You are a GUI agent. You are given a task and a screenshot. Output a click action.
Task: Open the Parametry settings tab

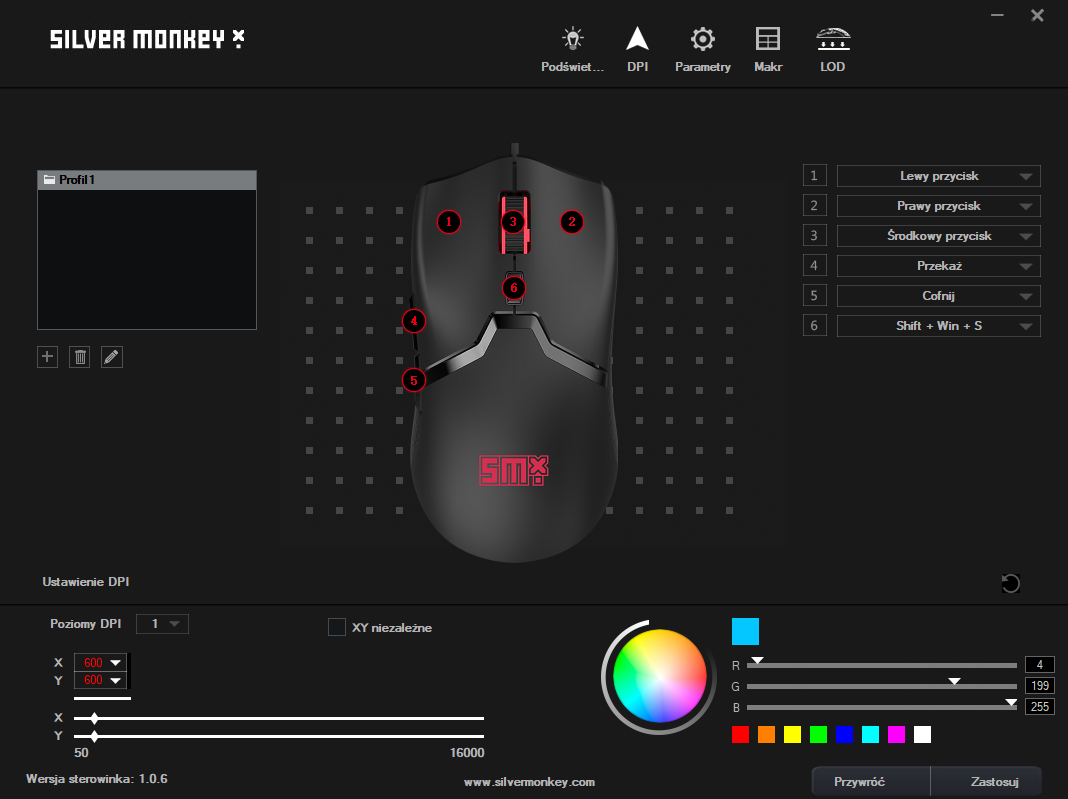tap(702, 50)
